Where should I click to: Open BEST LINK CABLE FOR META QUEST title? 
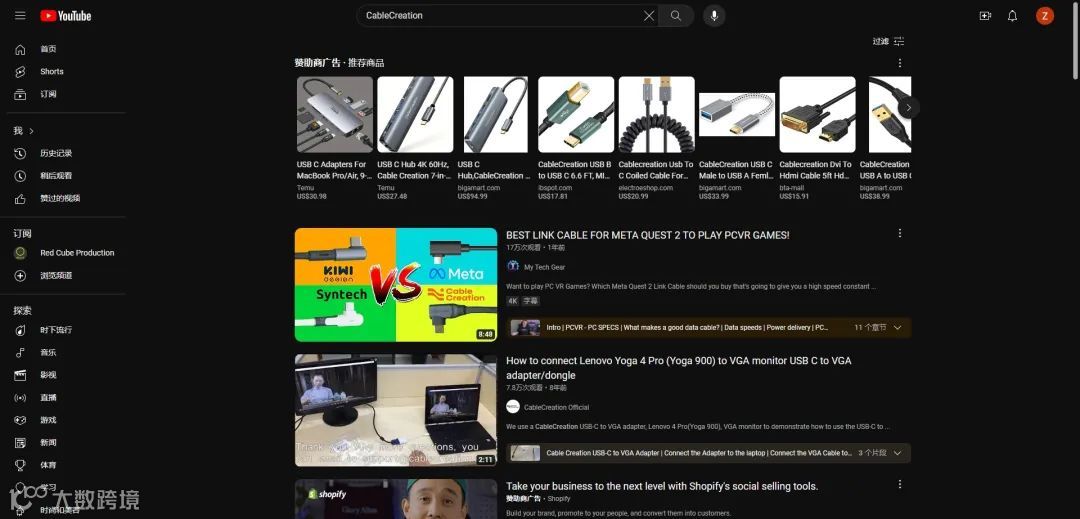pyautogui.click(x=647, y=235)
